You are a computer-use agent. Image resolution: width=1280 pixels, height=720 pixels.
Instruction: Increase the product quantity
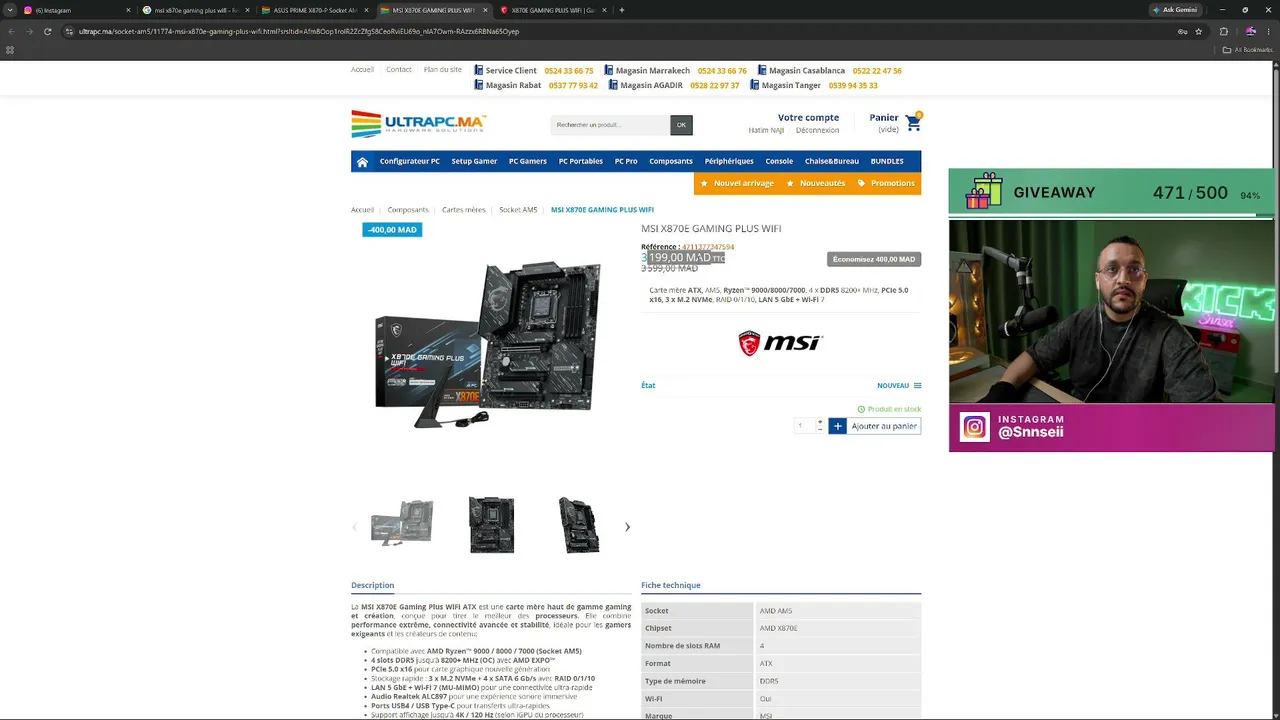click(820, 422)
